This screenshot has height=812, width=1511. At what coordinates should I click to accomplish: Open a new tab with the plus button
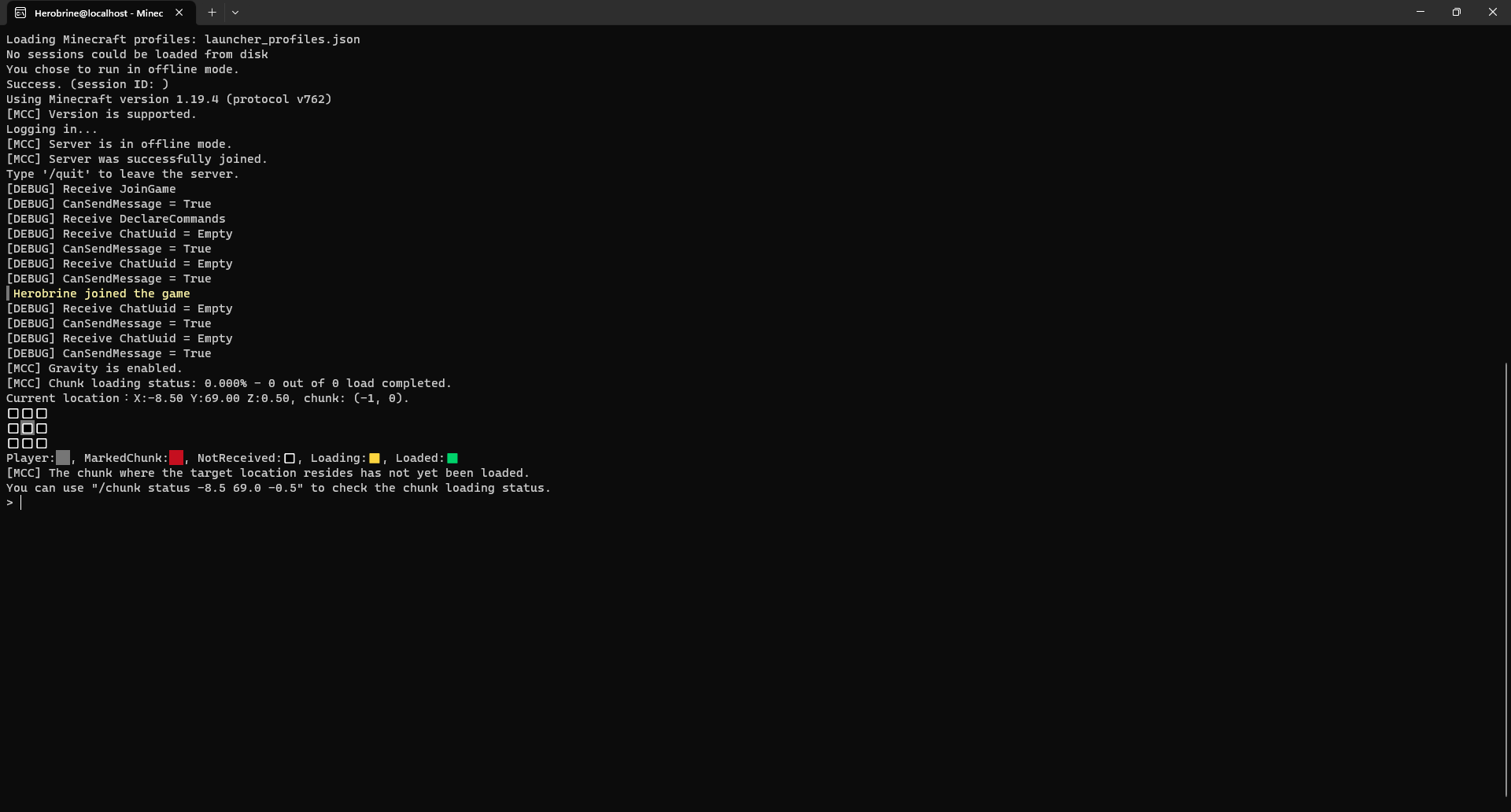211,13
